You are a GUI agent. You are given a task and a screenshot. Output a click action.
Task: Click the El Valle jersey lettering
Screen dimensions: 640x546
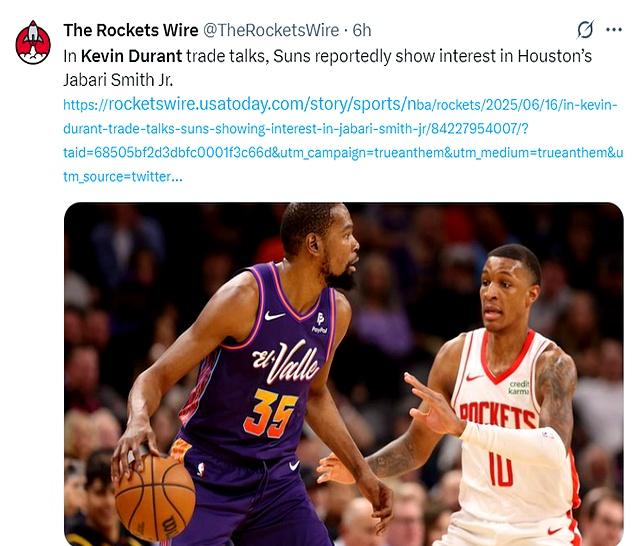(x=285, y=362)
